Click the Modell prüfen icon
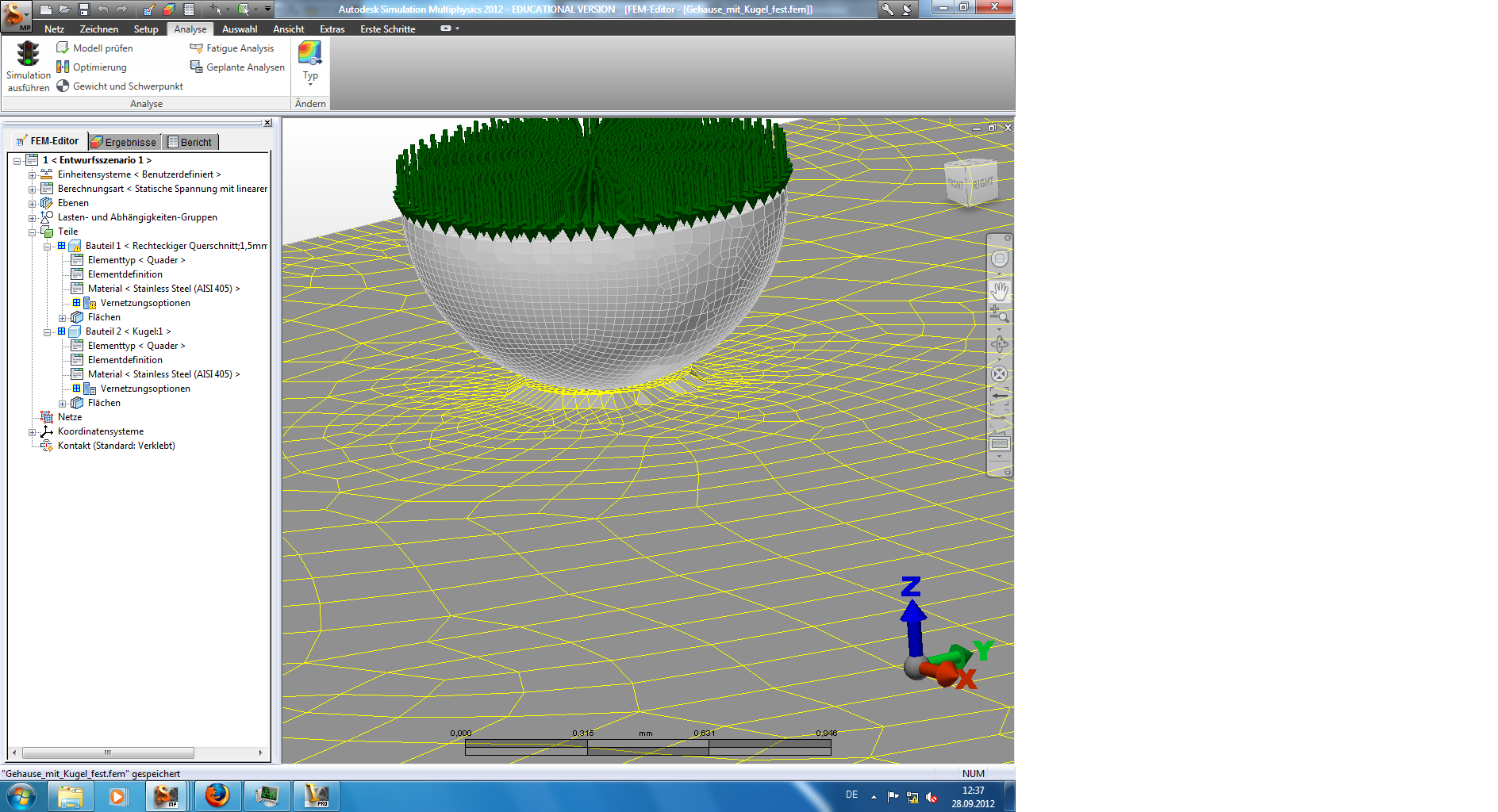Image resolution: width=1498 pixels, height=812 pixels. [63, 48]
